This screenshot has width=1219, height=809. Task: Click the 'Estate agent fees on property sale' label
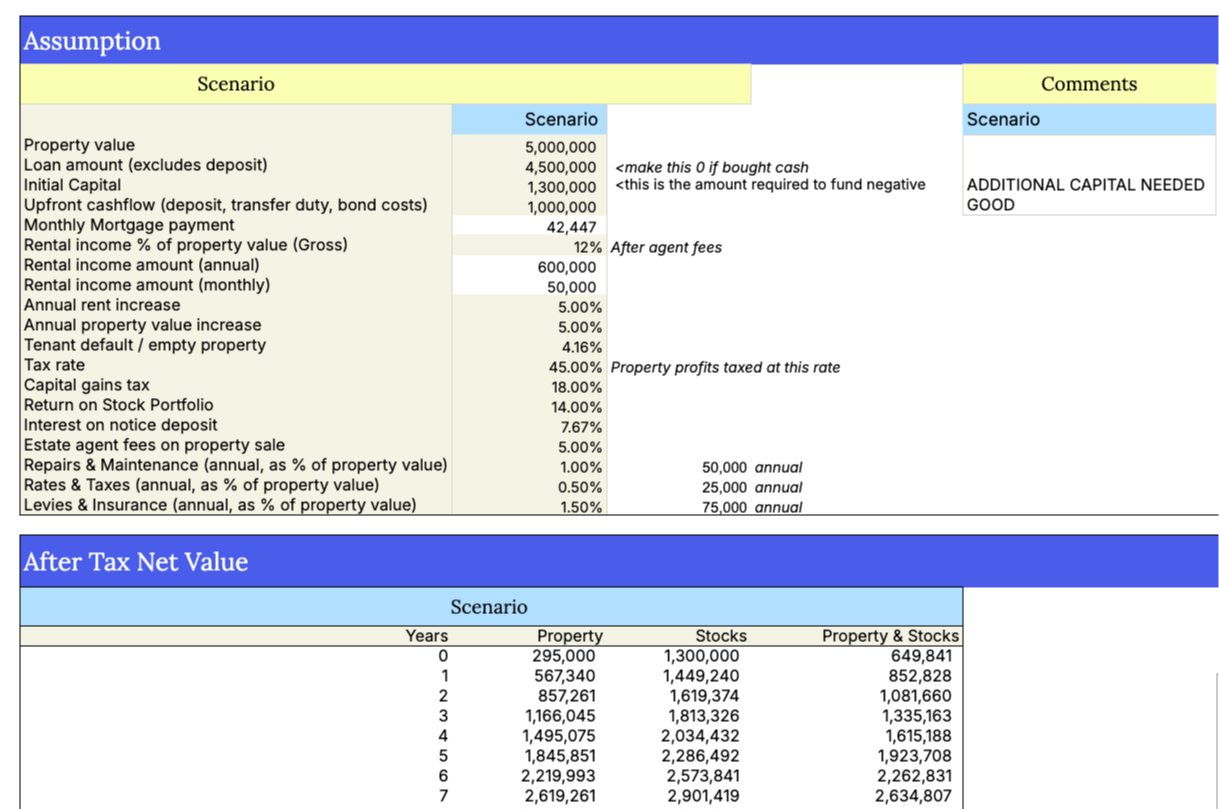point(154,445)
